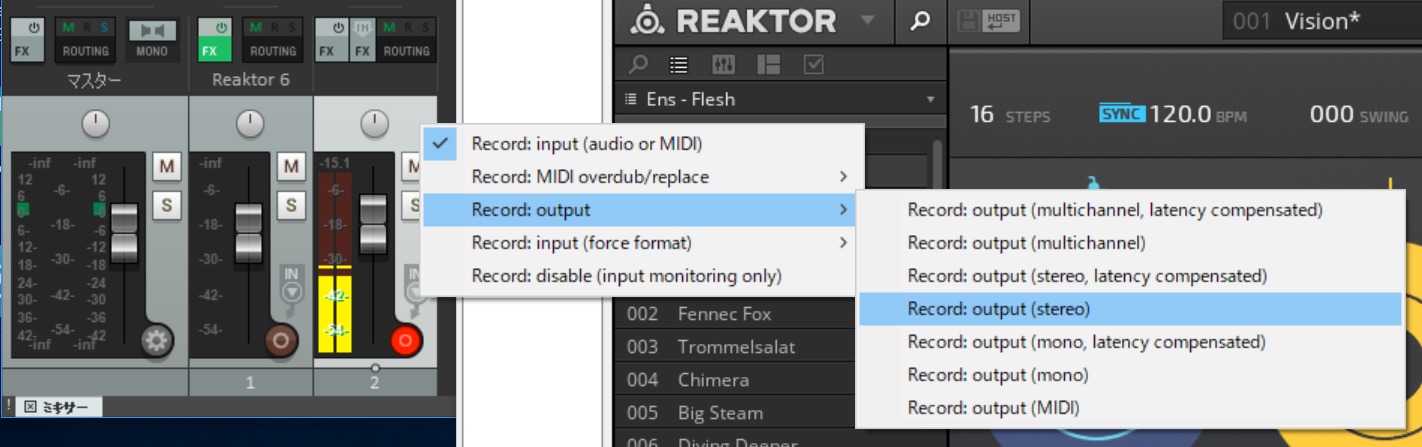Select the snapshot list view icon
The width and height of the screenshot is (1422, 447).
(679, 65)
